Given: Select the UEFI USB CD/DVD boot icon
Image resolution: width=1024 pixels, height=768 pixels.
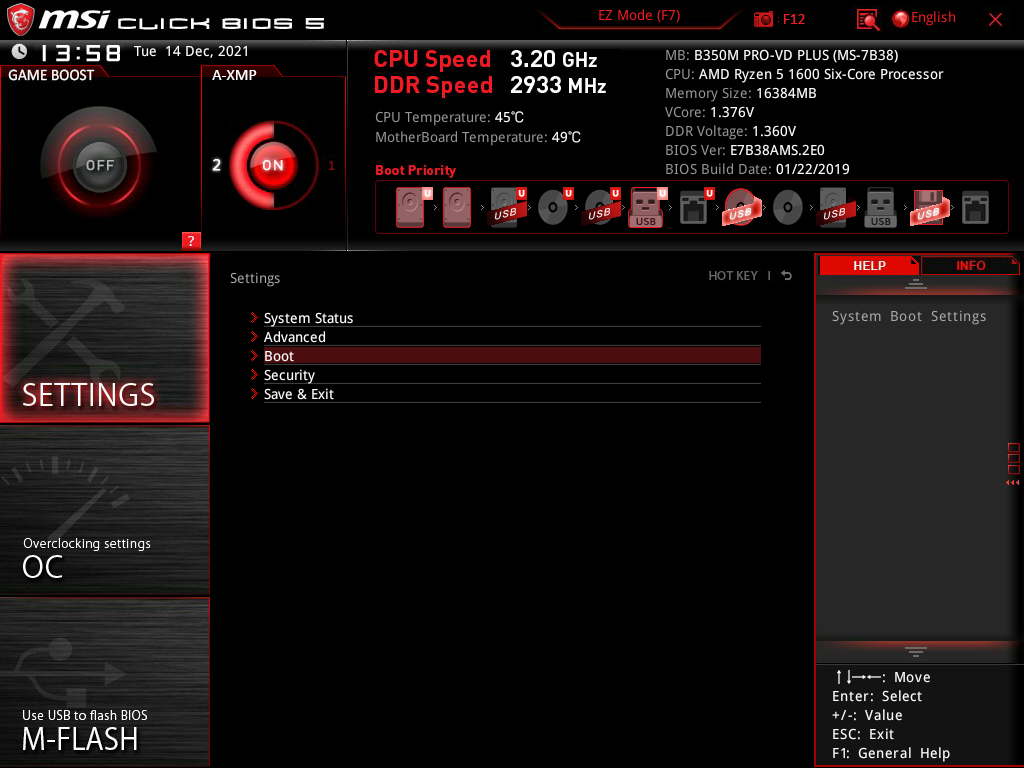Looking at the screenshot, I should tap(601, 208).
